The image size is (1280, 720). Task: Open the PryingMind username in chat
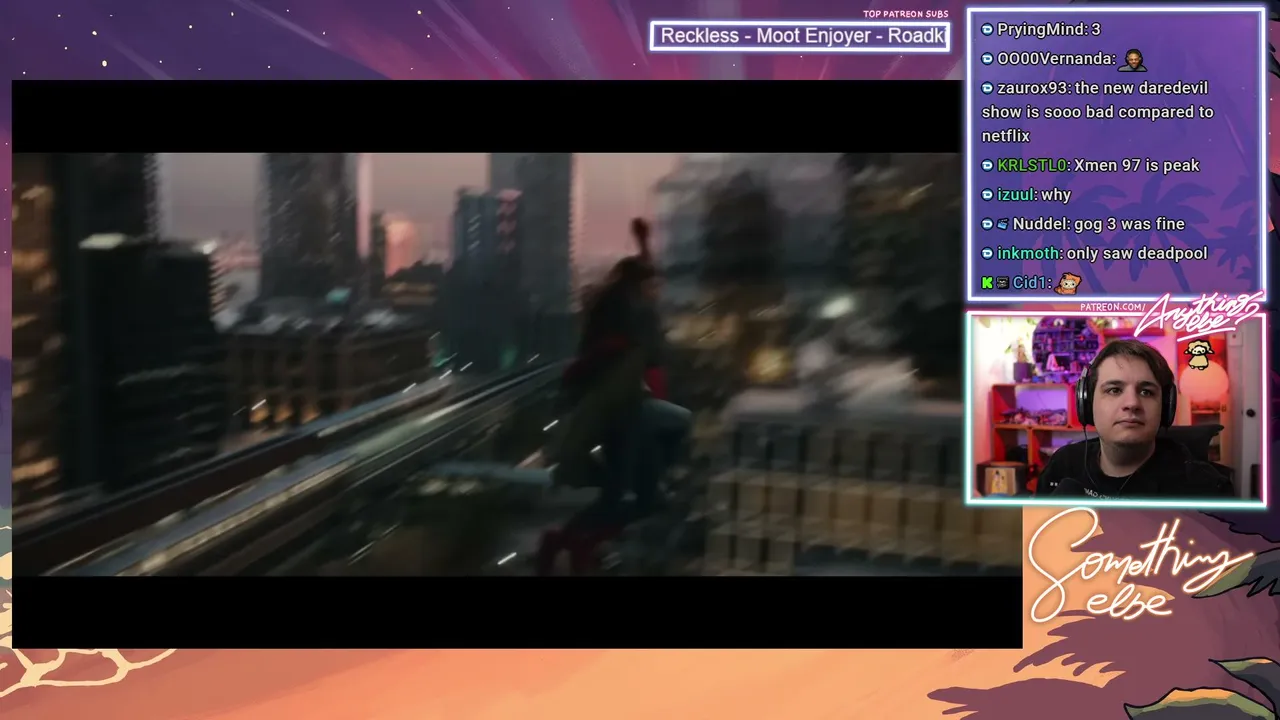click(1040, 30)
